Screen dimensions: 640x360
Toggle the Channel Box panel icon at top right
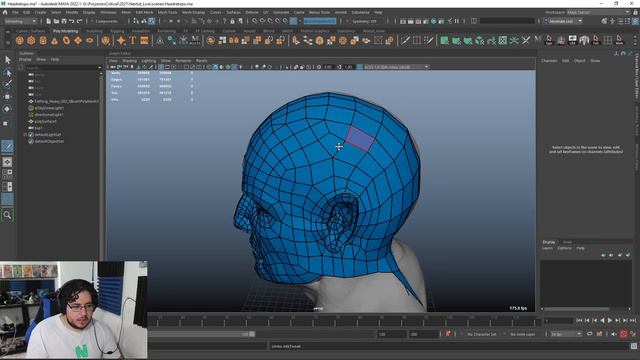tap(635, 21)
